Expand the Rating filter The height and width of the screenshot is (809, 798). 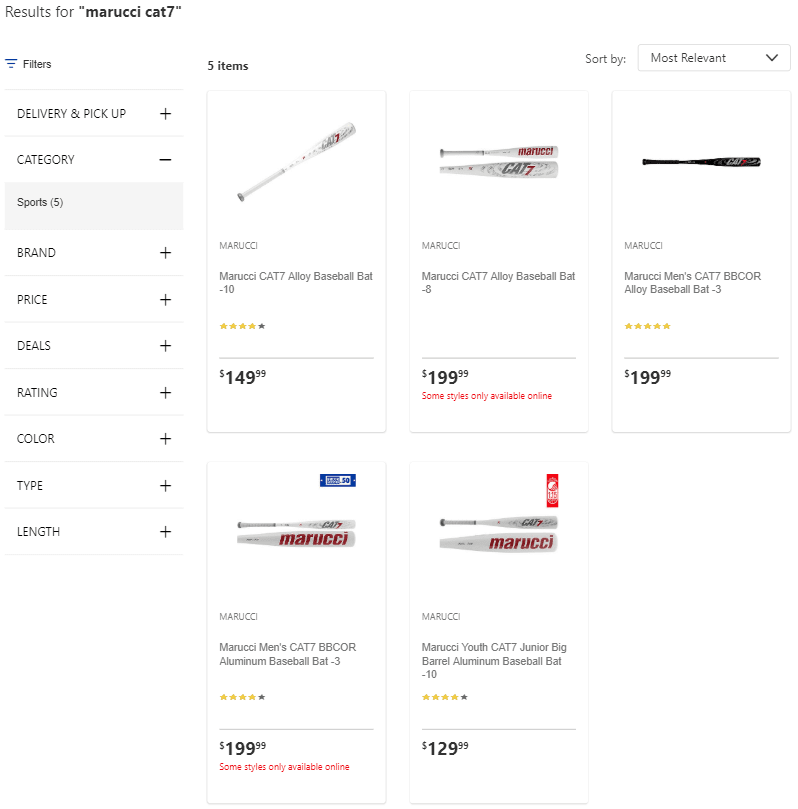click(x=165, y=393)
